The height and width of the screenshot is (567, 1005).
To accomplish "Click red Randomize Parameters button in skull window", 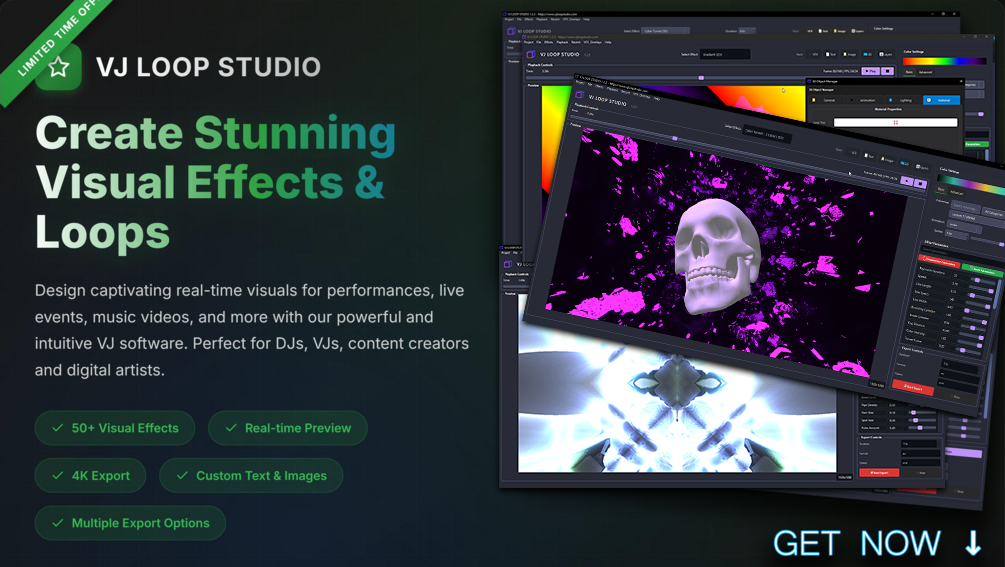I will pos(938,263).
